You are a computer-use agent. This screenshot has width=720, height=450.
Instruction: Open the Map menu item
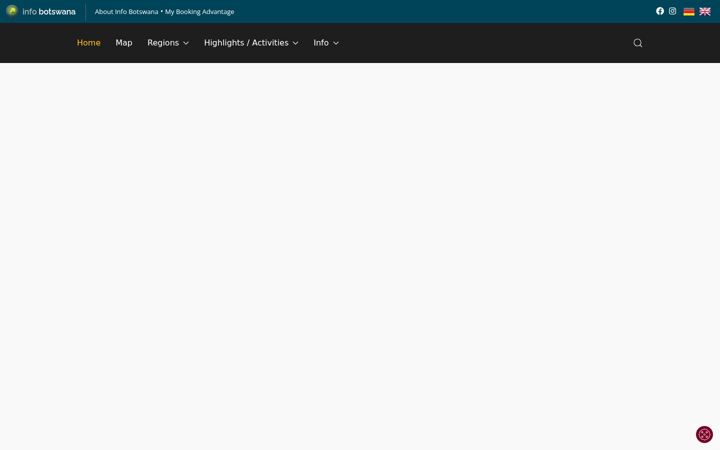124,43
